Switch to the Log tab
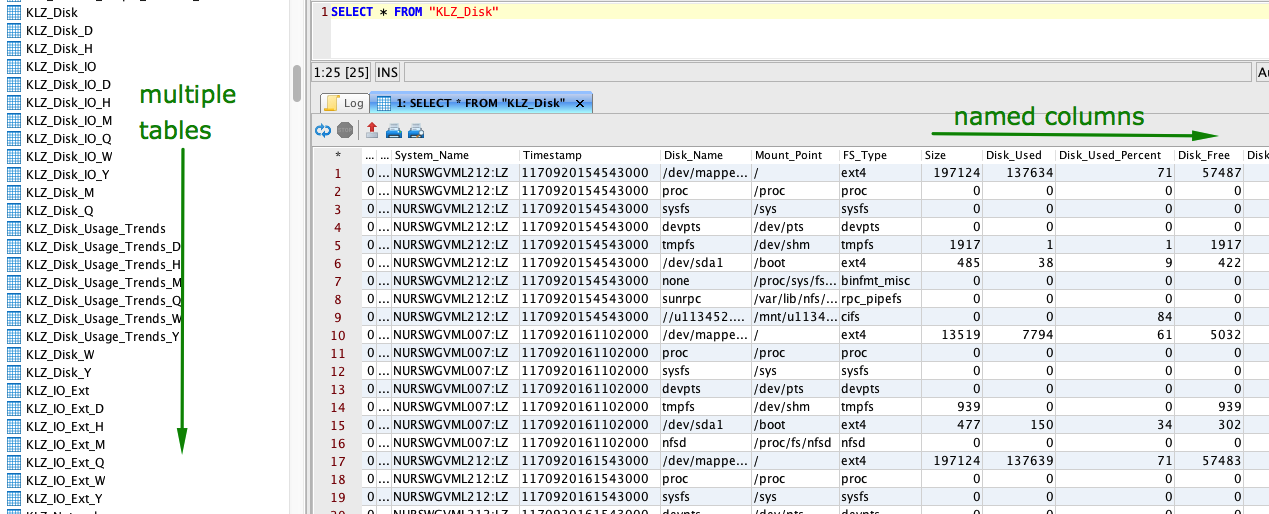The width and height of the screenshot is (1269, 514). 344,103
